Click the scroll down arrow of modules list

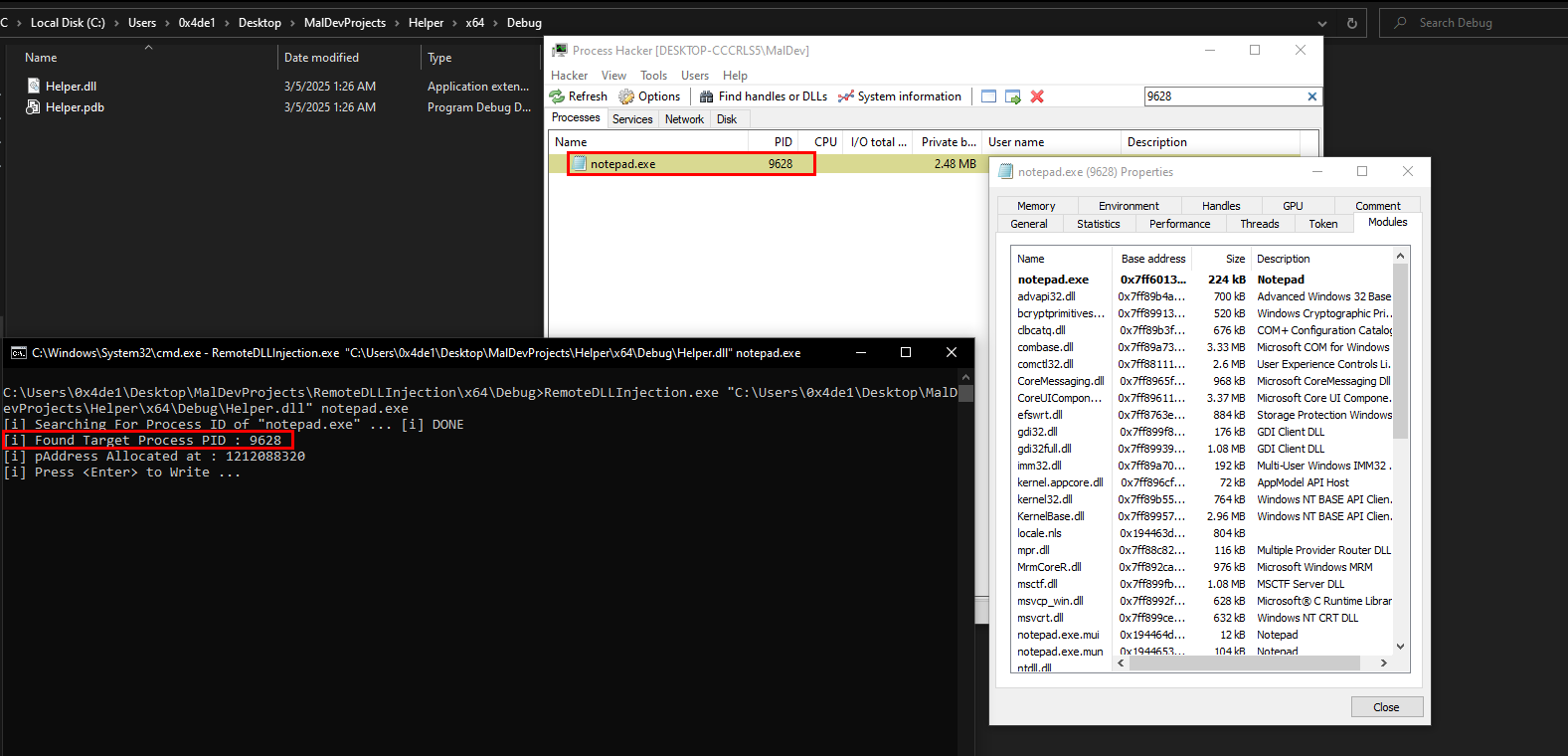(x=1400, y=647)
